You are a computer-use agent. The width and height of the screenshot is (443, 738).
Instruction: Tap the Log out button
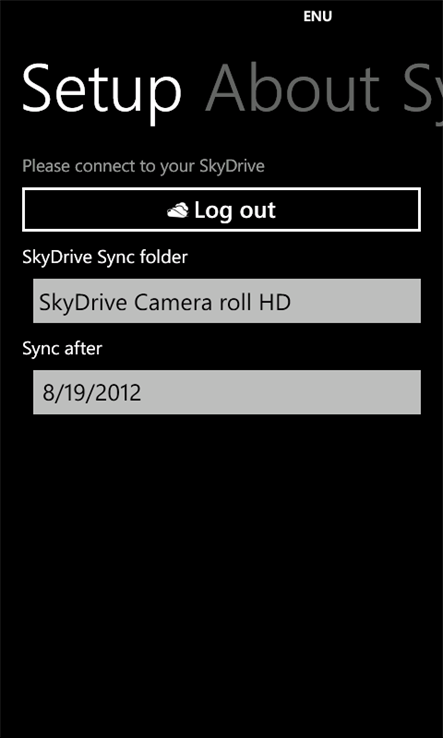(221, 209)
